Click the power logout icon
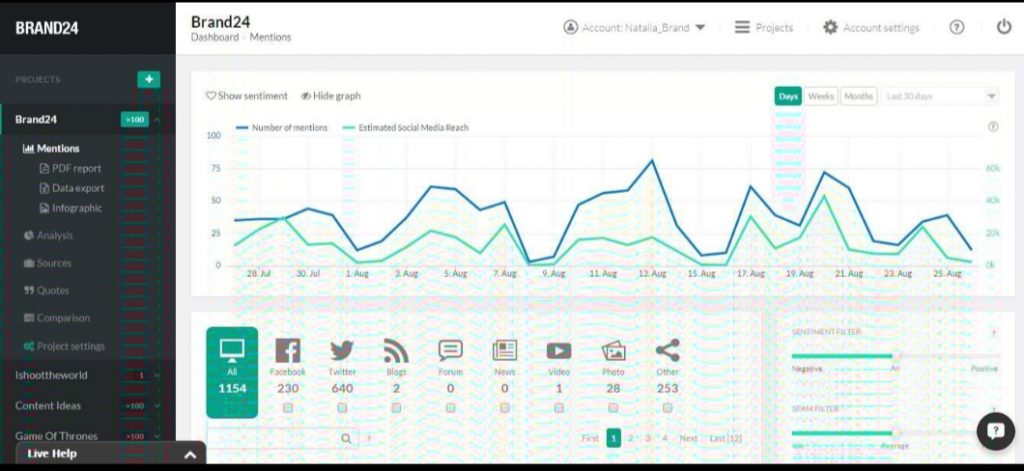Image resolution: width=1024 pixels, height=471 pixels. 1004,27
